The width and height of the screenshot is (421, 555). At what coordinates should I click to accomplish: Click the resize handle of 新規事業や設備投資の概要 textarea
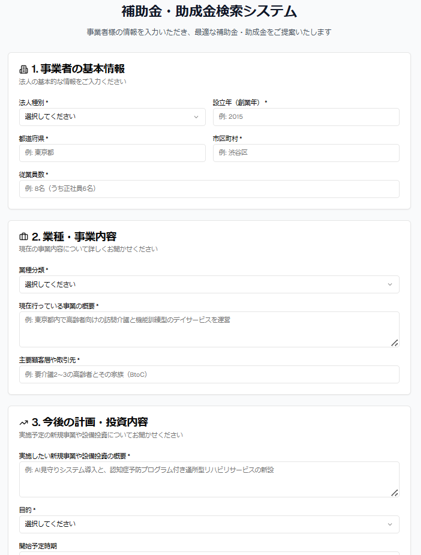pos(394,493)
